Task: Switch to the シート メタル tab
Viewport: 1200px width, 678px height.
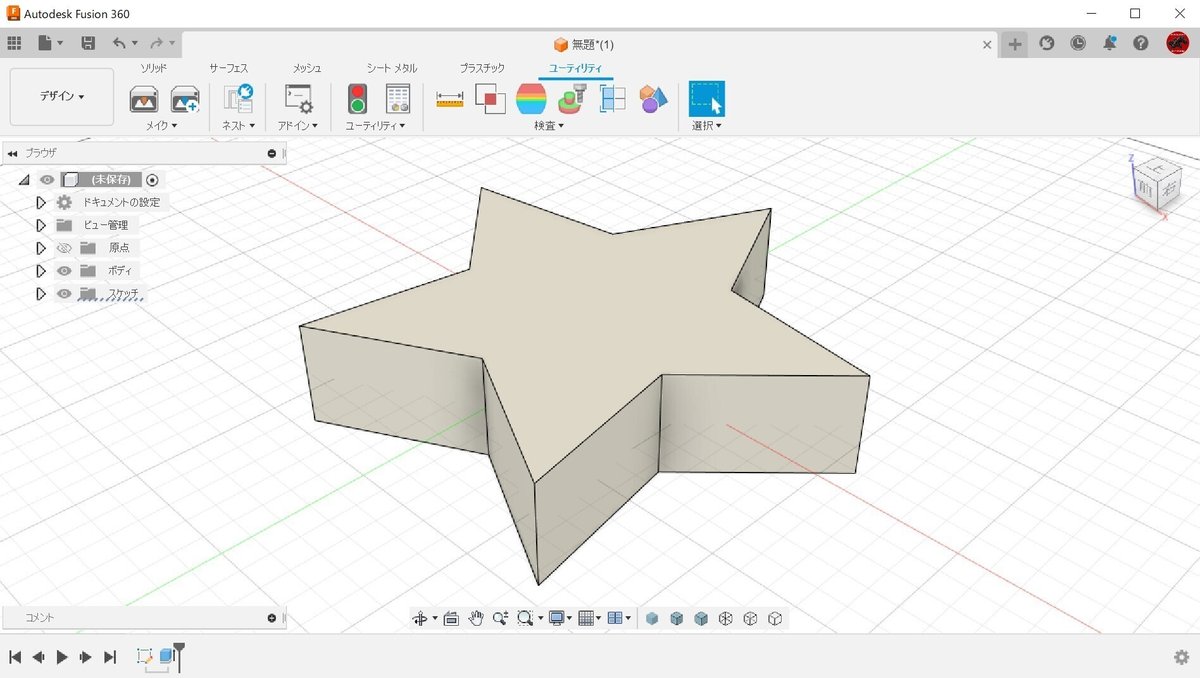Action: (391, 68)
